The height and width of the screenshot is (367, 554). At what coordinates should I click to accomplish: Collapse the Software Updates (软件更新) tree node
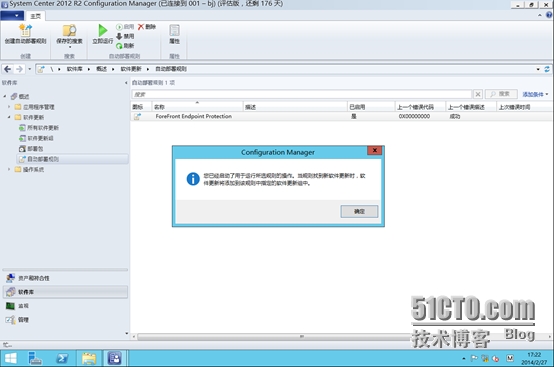9,117
